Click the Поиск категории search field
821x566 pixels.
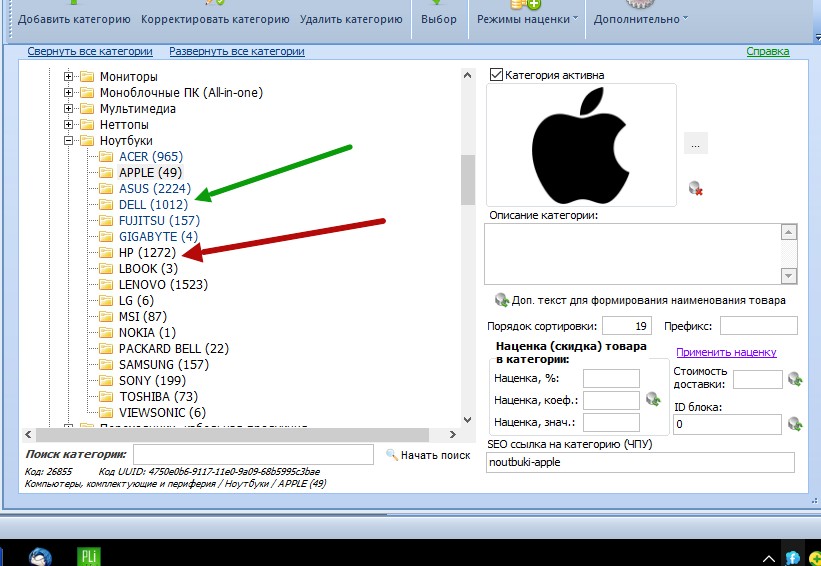253,454
